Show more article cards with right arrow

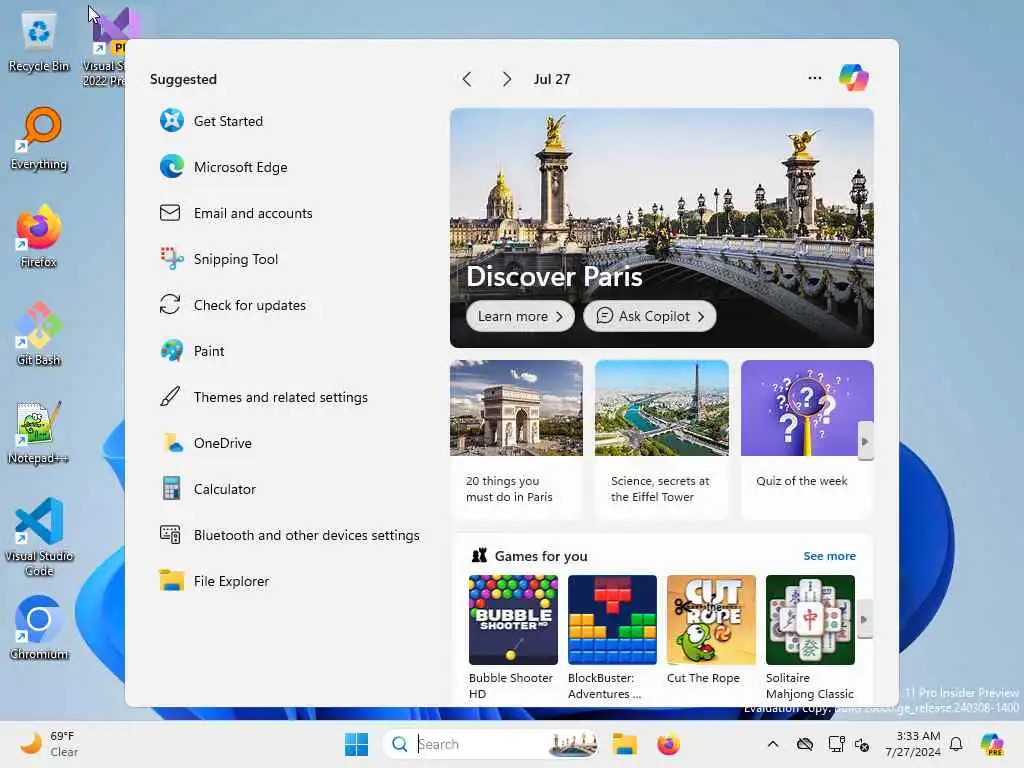865,441
